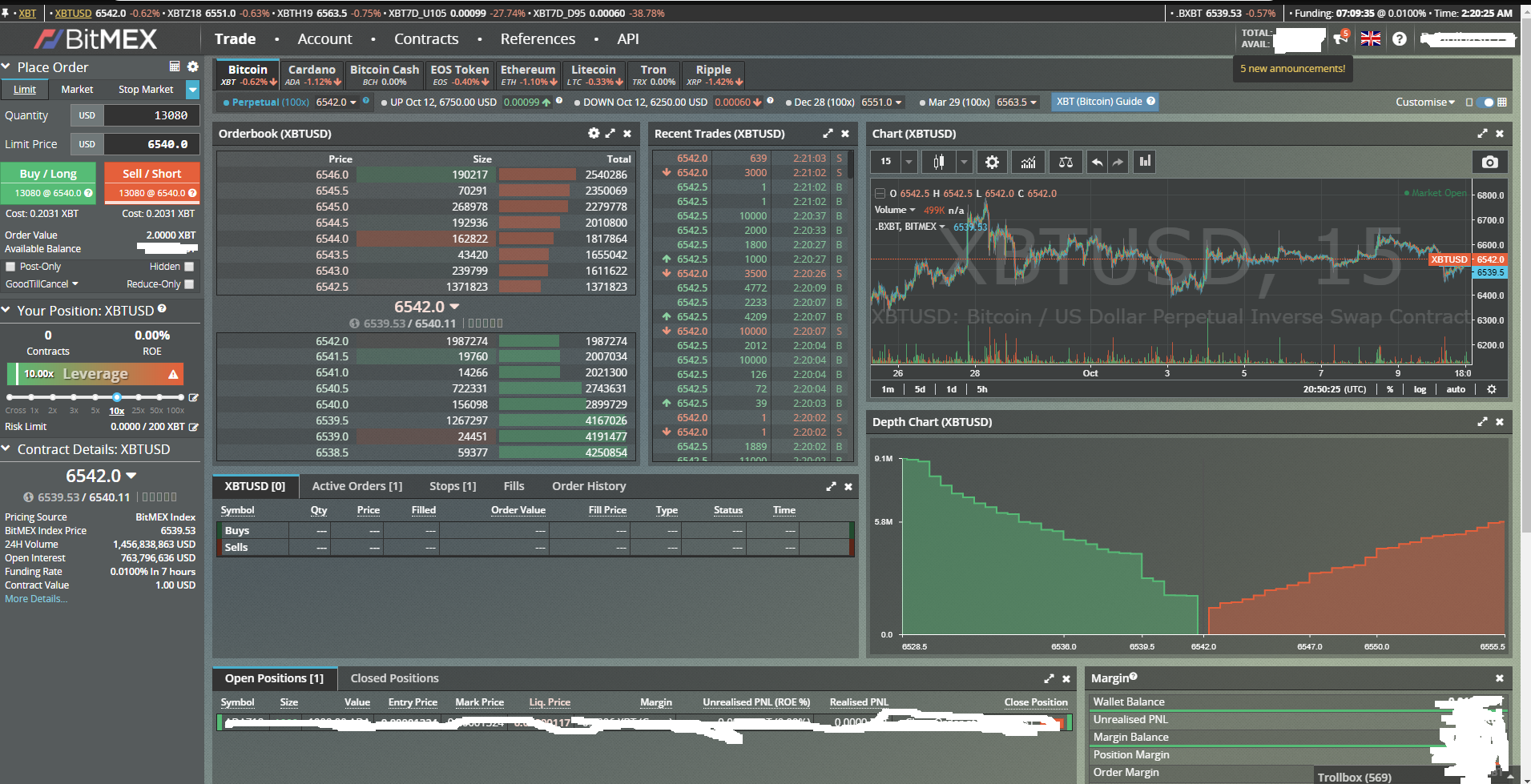Set leverage slider to 25x
This screenshot has width=1531, height=784.
[138, 397]
